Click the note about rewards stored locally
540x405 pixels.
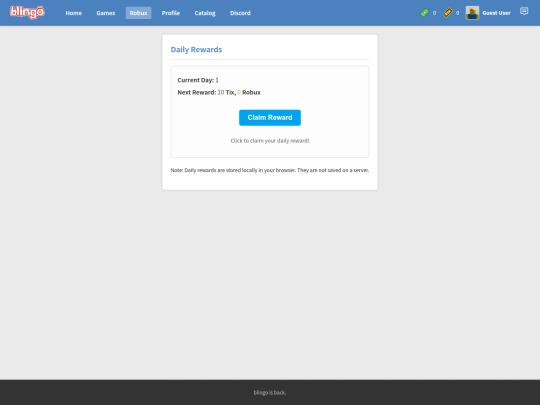[x=270, y=170]
